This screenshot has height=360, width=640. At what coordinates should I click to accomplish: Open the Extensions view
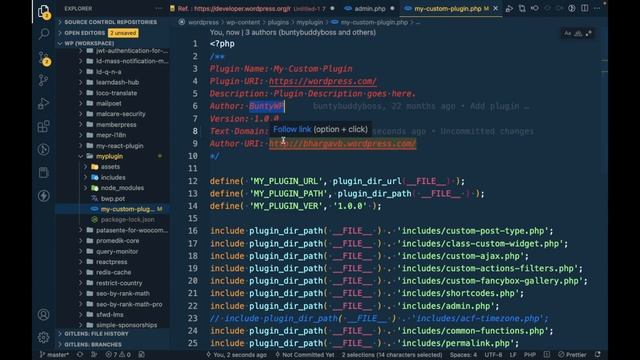click(x=43, y=127)
